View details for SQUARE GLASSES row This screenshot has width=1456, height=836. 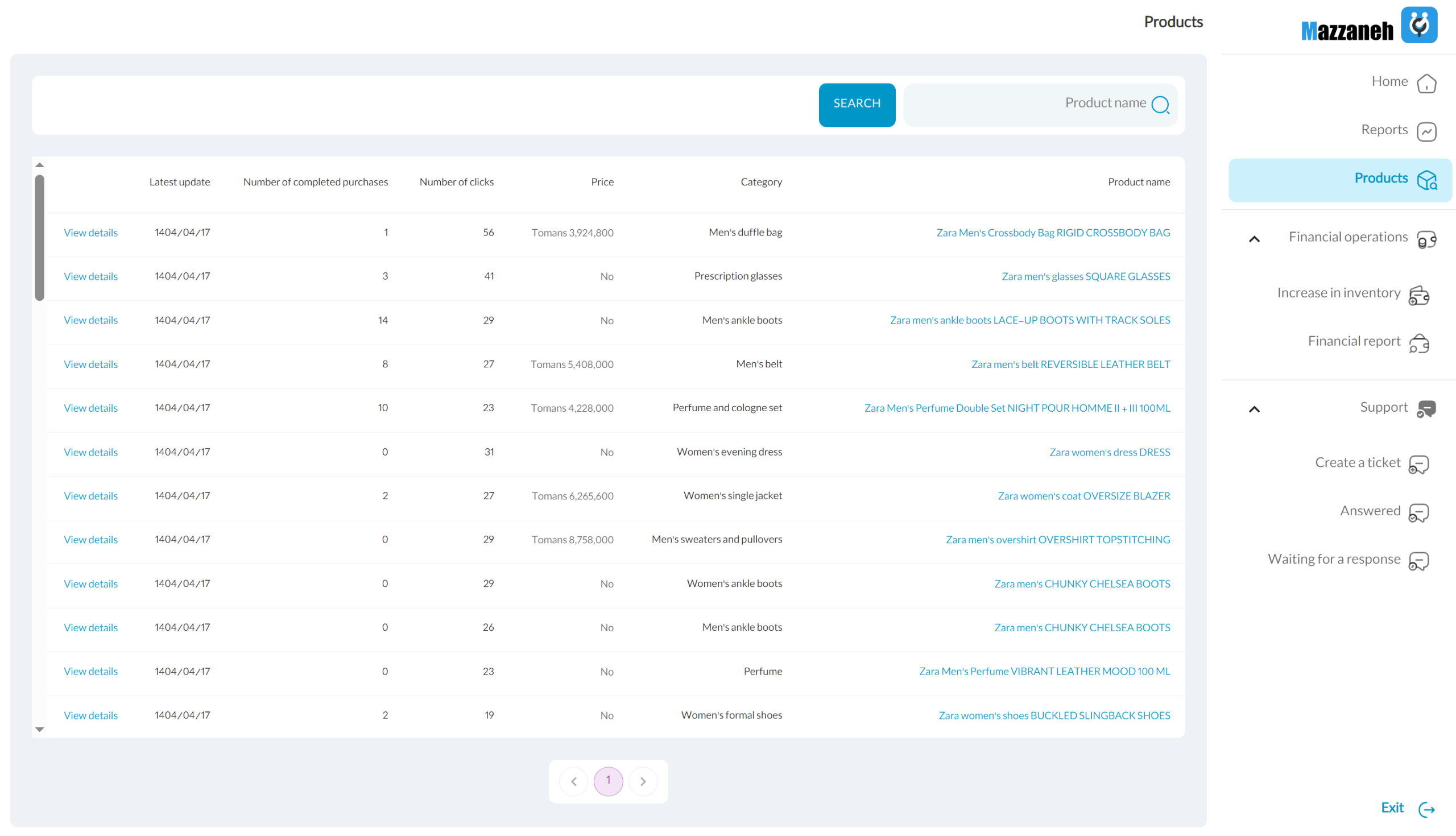(x=90, y=276)
